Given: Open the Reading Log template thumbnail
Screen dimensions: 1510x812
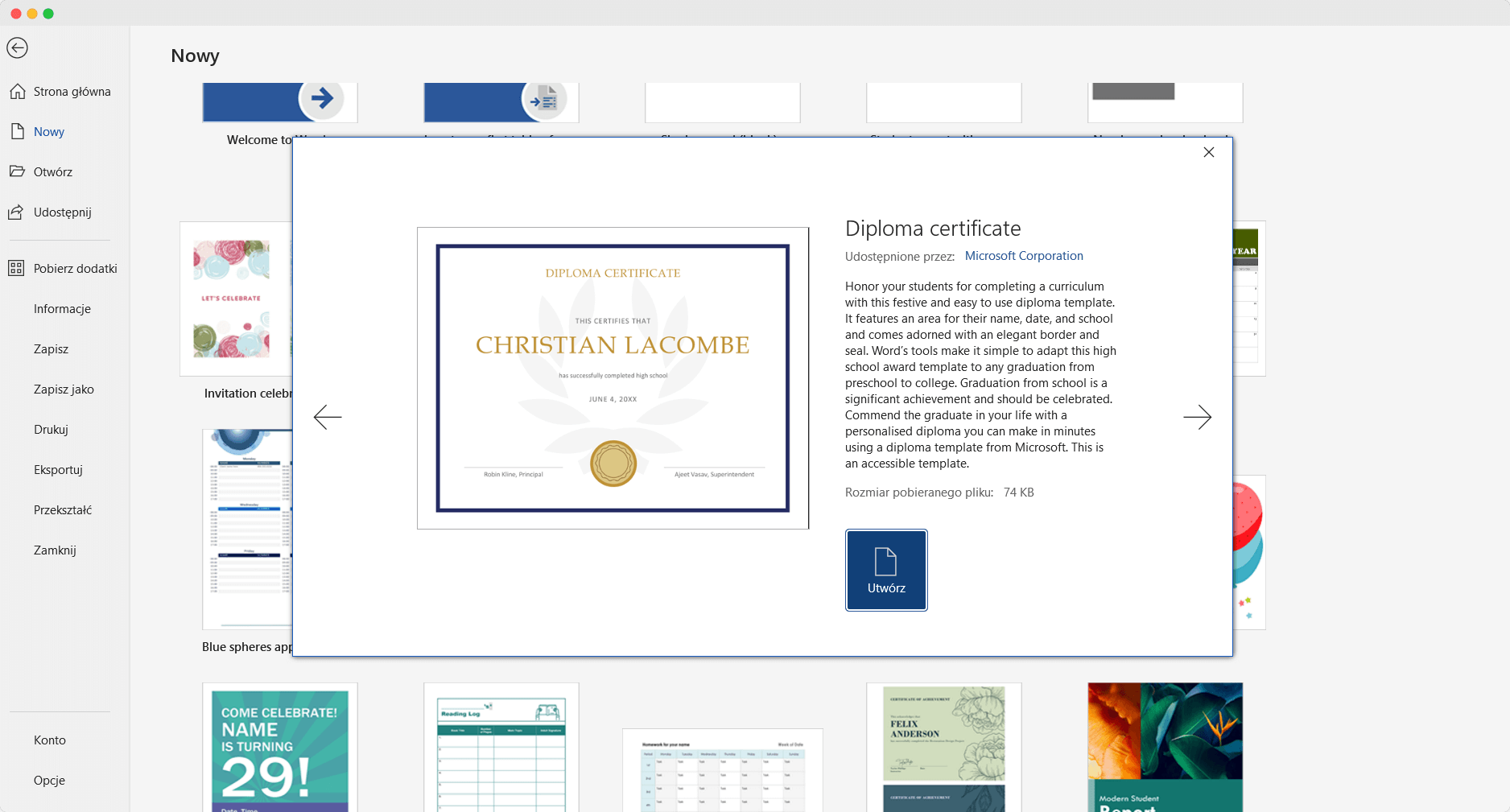Looking at the screenshot, I should 501,748.
